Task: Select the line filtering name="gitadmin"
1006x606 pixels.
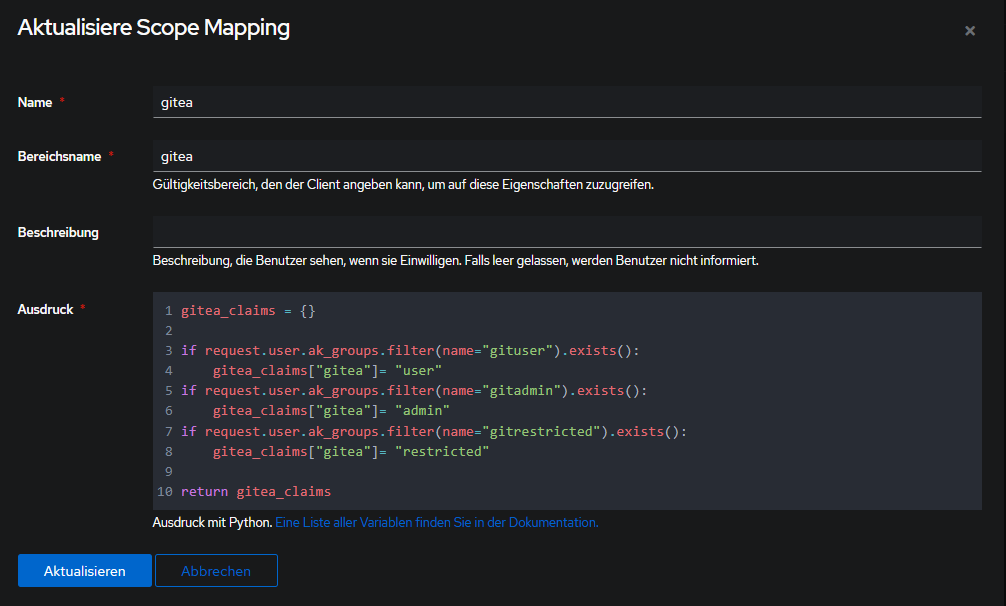Action: click(x=413, y=391)
